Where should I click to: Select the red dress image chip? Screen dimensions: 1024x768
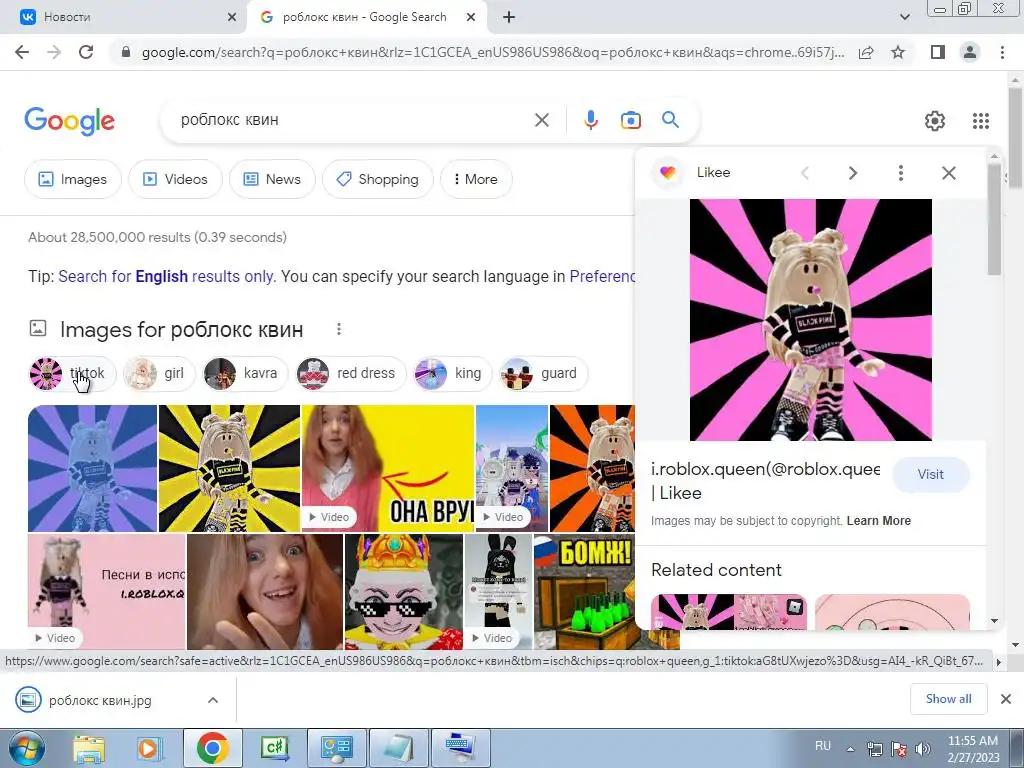point(351,374)
